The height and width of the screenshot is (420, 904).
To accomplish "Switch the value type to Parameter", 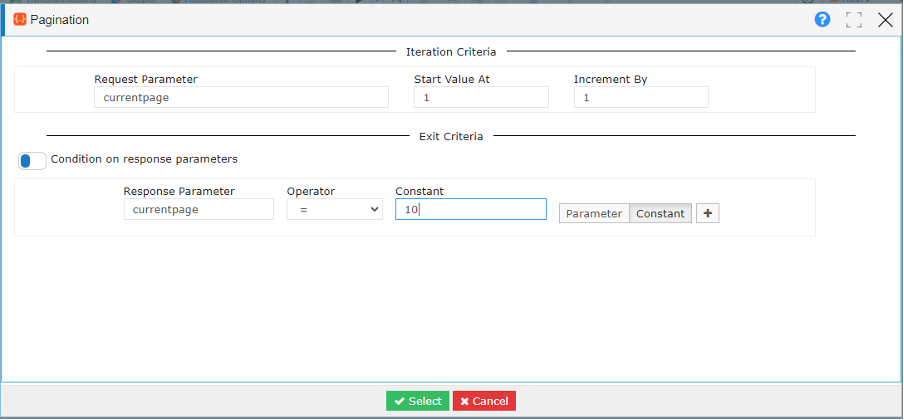I will click(x=594, y=214).
